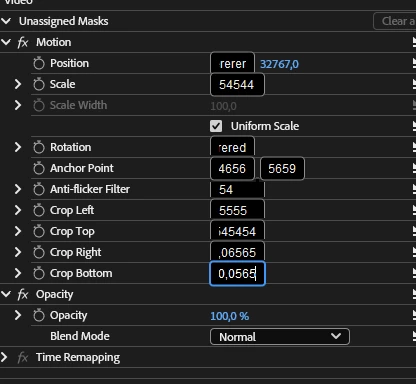The width and height of the screenshot is (416, 384).
Task: Click the Time Remapping fx icon
Action: [x=23, y=357]
